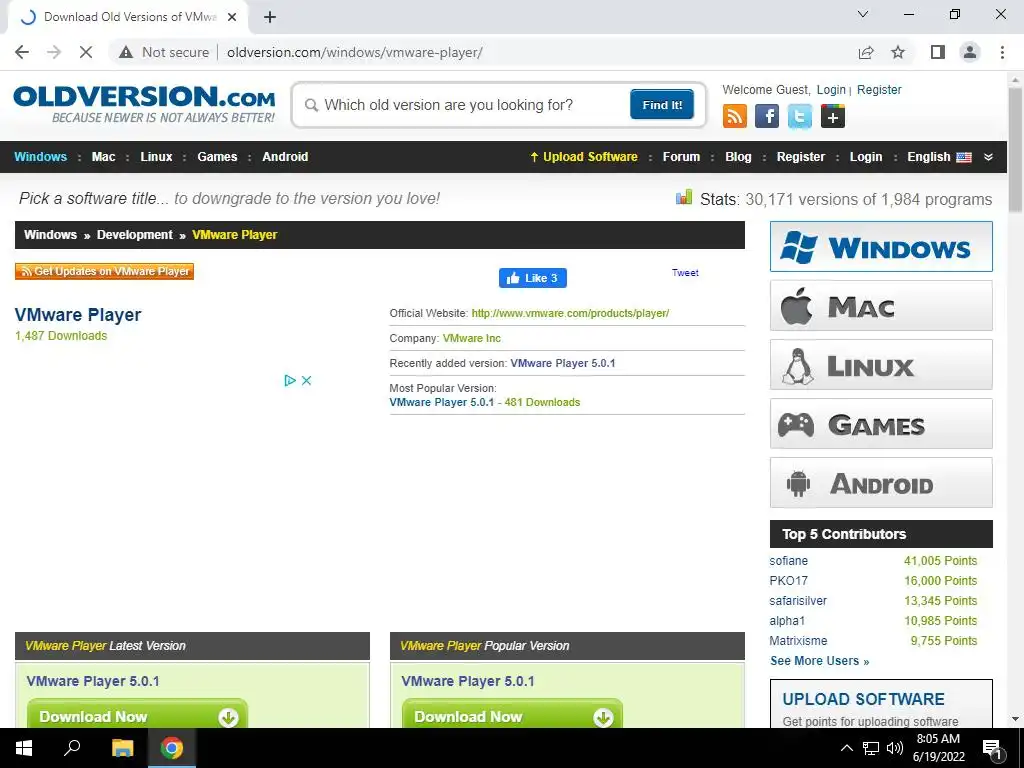
Task: Click the Facebook Like 3 button
Action: coord(533,278)
